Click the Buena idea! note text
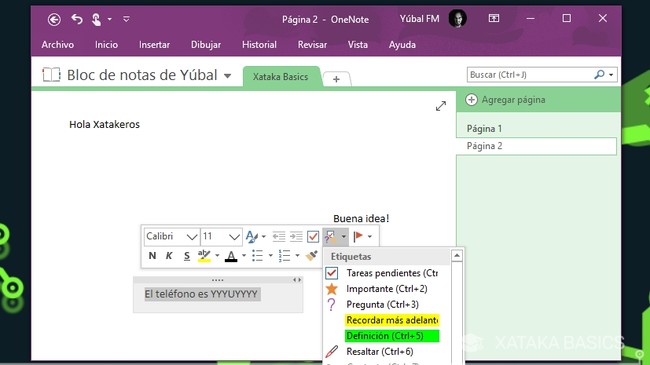Screen dimensions: 650x365 (361, 219)
